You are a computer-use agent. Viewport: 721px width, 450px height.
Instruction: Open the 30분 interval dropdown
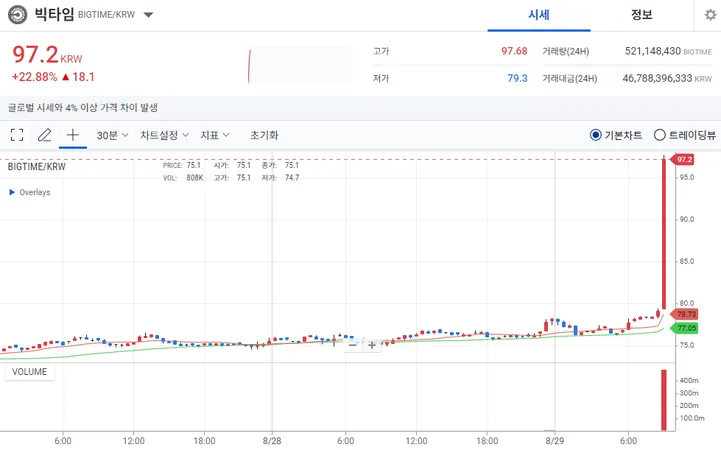point(112,135)
